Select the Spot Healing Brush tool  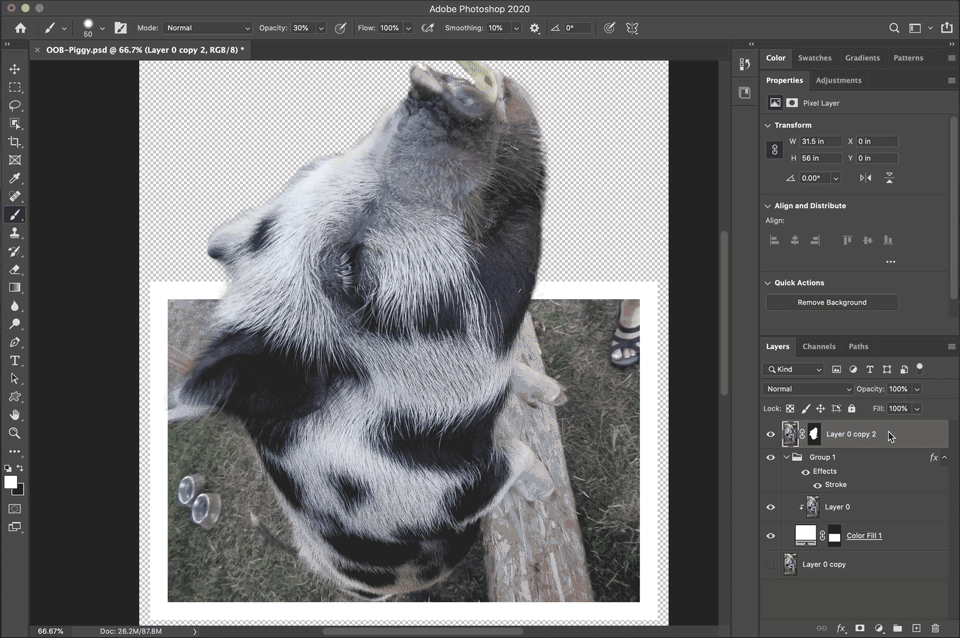click(15, 197)
